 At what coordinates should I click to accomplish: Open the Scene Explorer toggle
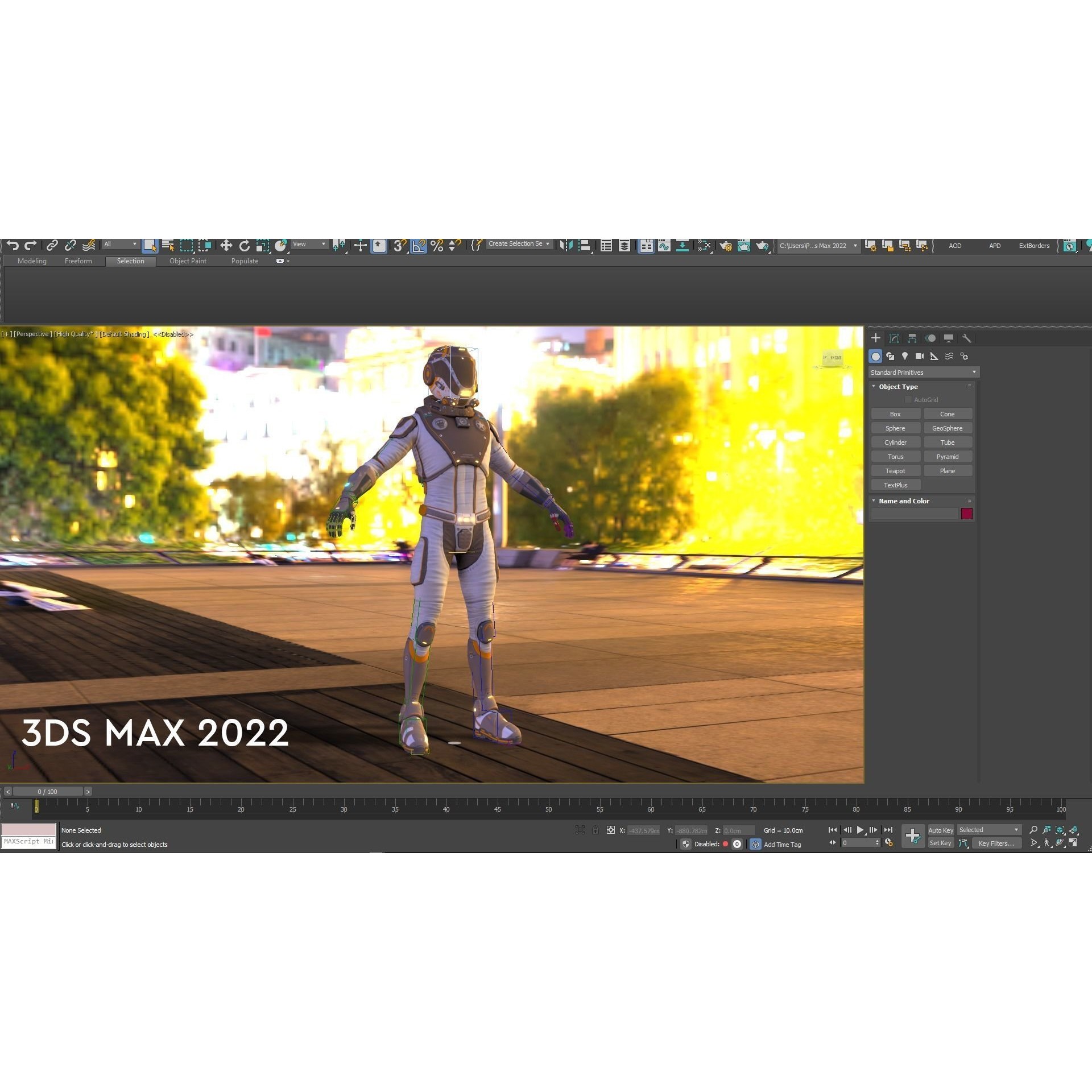coord(606,245)
